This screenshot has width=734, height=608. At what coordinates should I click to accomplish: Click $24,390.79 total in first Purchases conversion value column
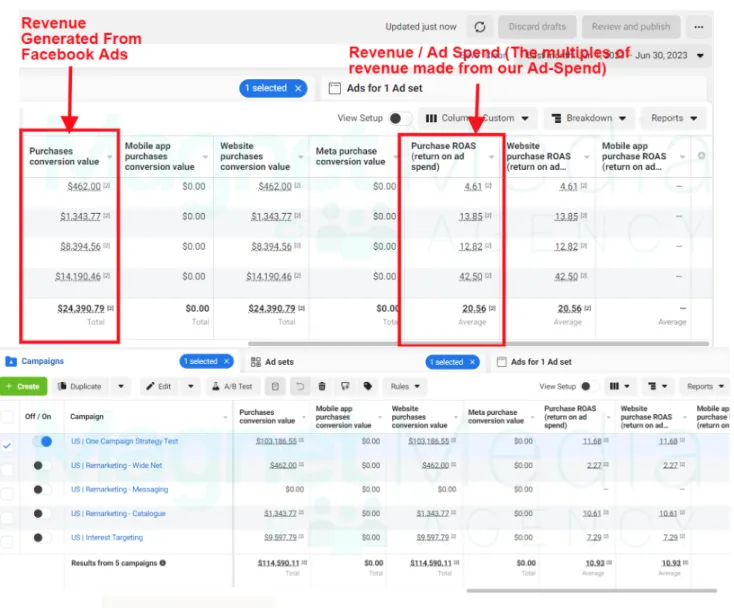coord(81,308)
